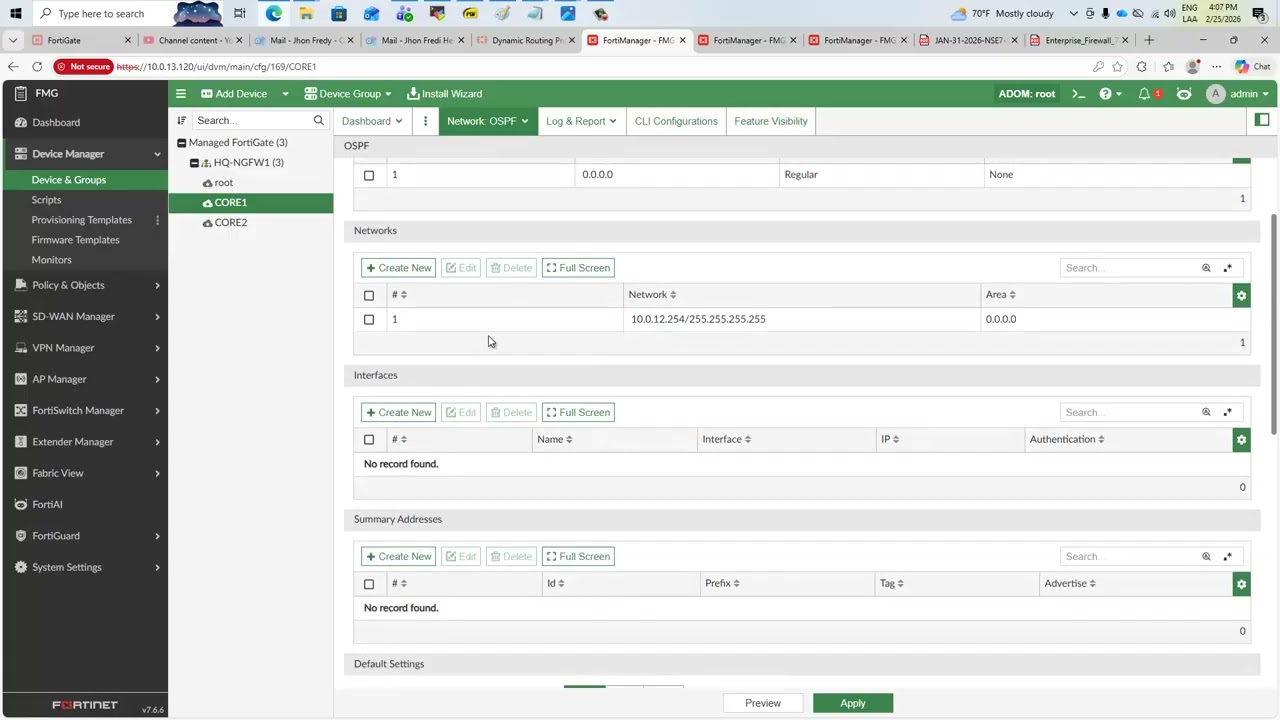Click Install Wizard in toolbar
Image resolution: width=1280 pixels, height=720 pixels.
tap(445, 94)
